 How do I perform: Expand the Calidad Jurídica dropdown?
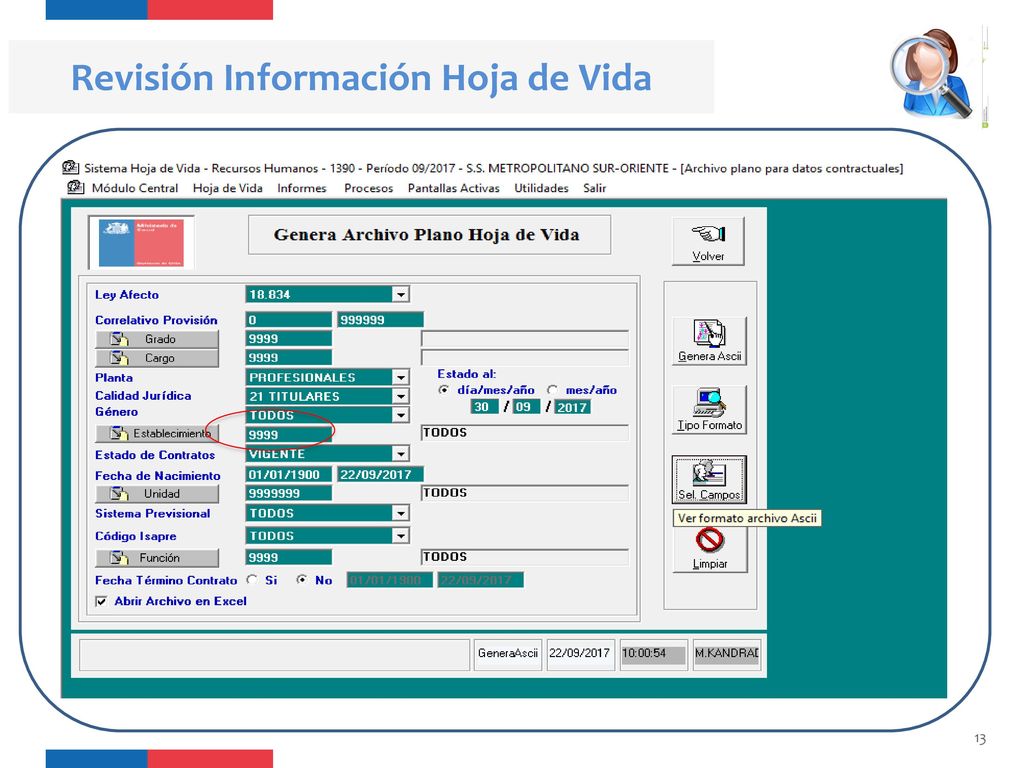coord(400,396)
